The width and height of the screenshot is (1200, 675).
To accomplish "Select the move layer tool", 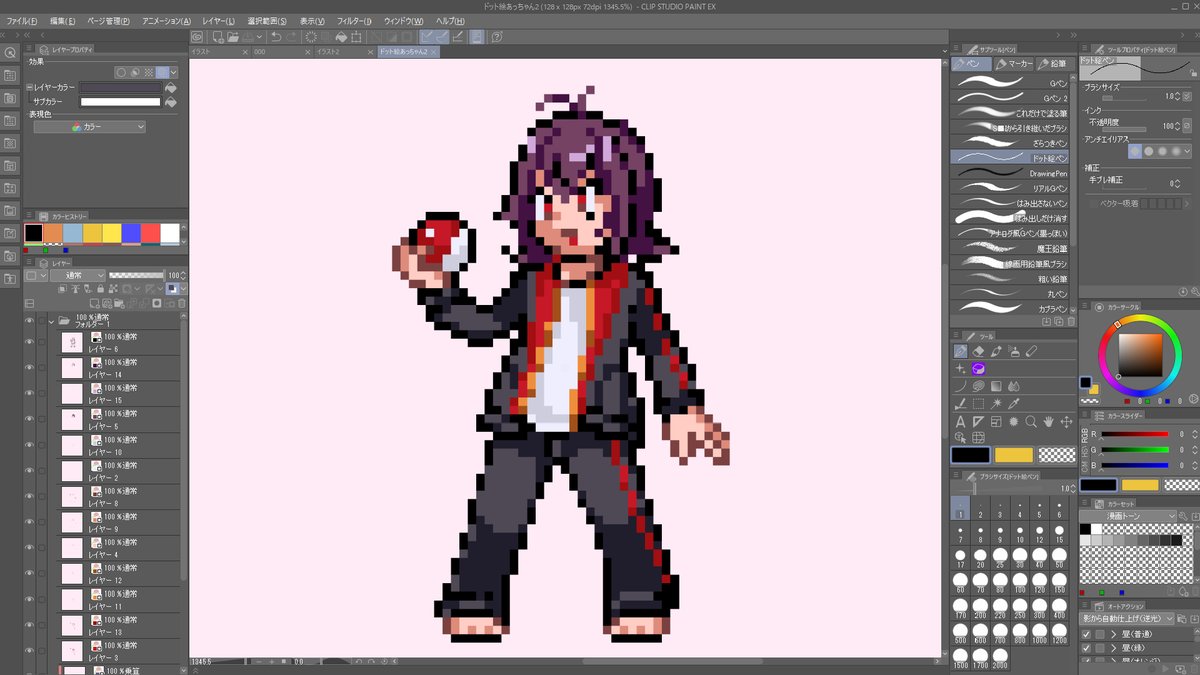I will tap(1066, 421).
